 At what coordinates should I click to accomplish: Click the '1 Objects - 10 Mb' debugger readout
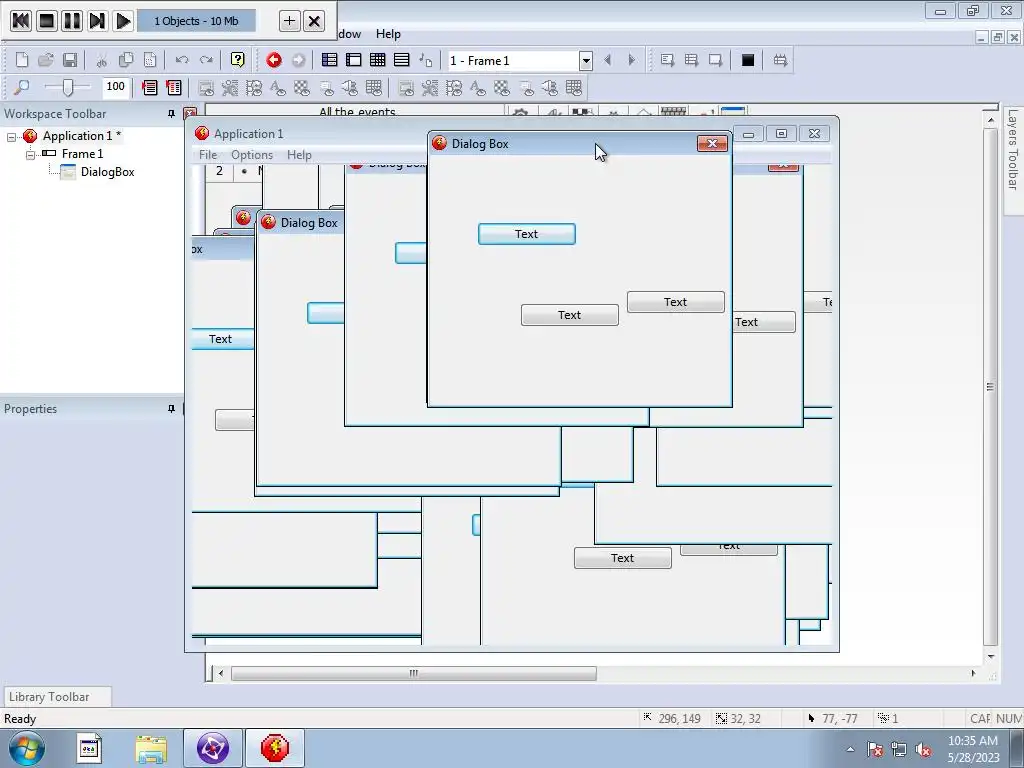click(x=196, y=21)
